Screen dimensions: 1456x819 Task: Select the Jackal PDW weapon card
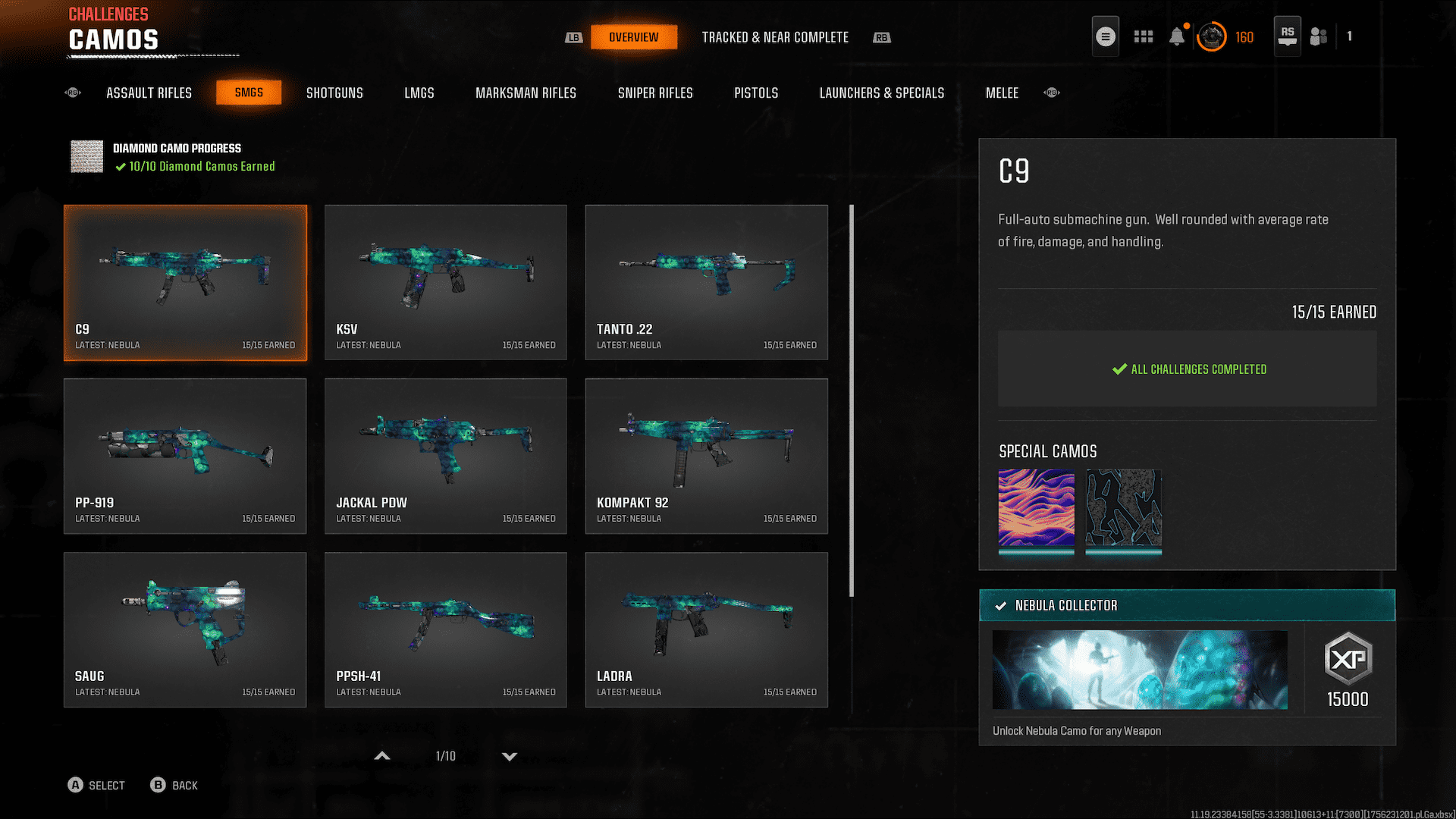(445, 456)
